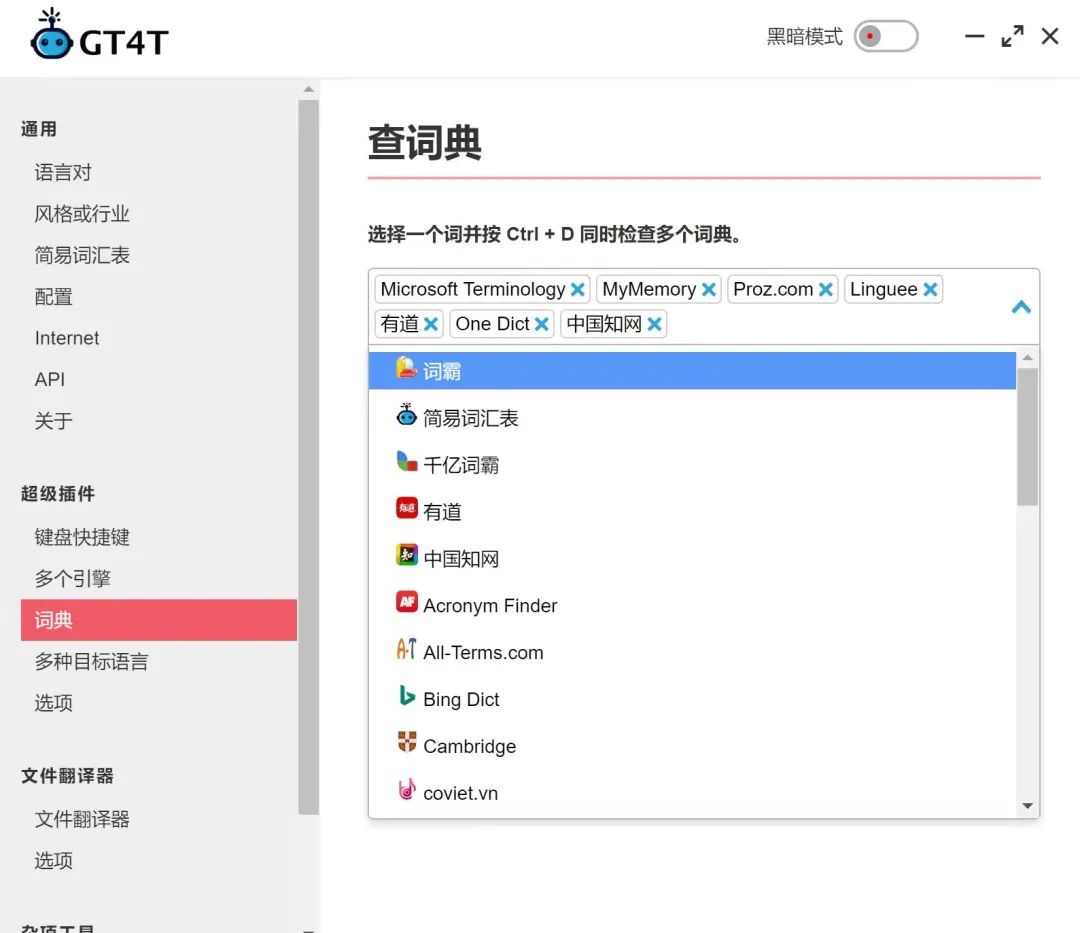Screen dimensions: 1080x933
Task: Remove the Proz.com tag
Action: click(x=825, y=290)
